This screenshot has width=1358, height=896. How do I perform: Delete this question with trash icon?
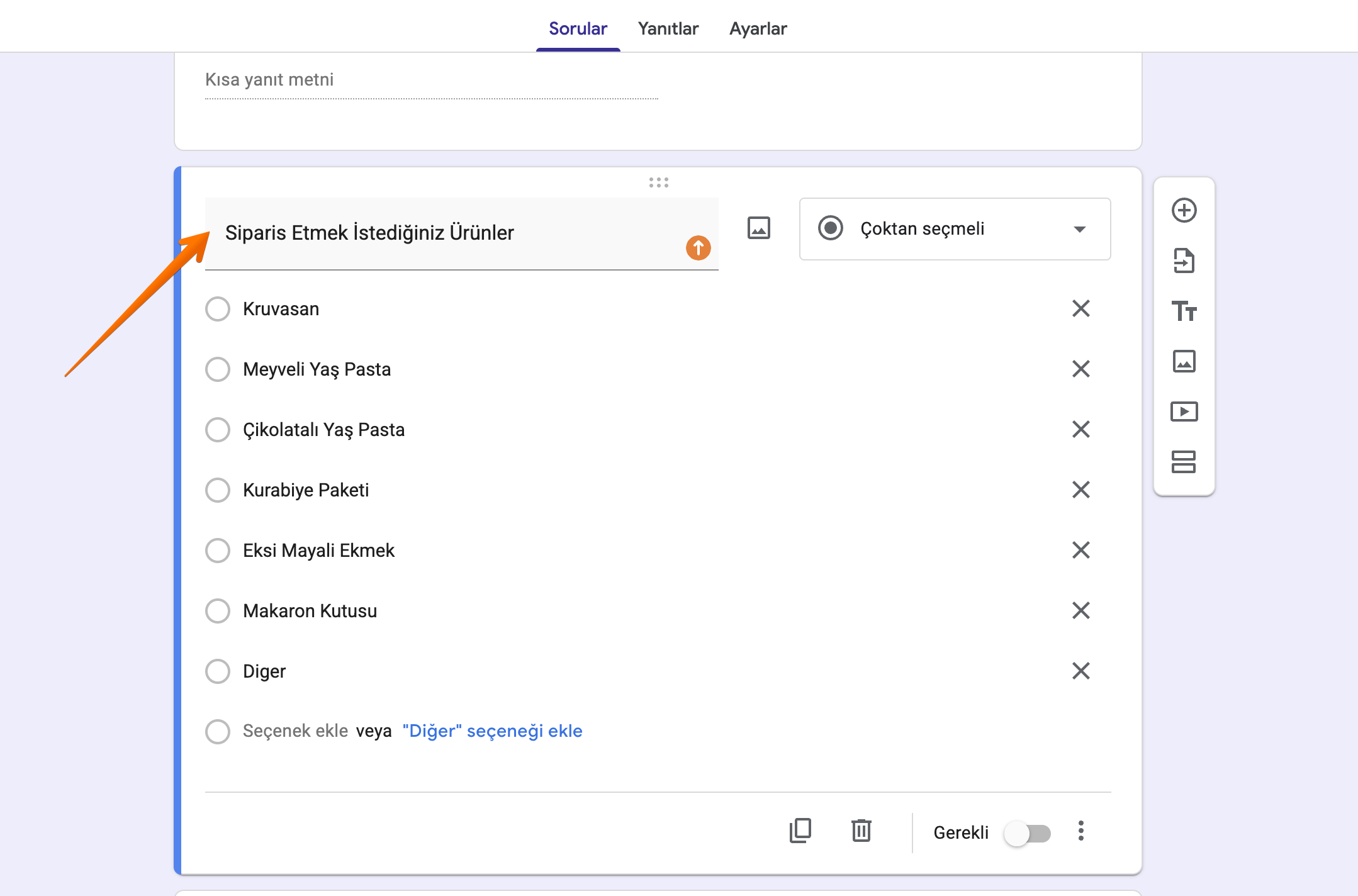pos(861,831)
